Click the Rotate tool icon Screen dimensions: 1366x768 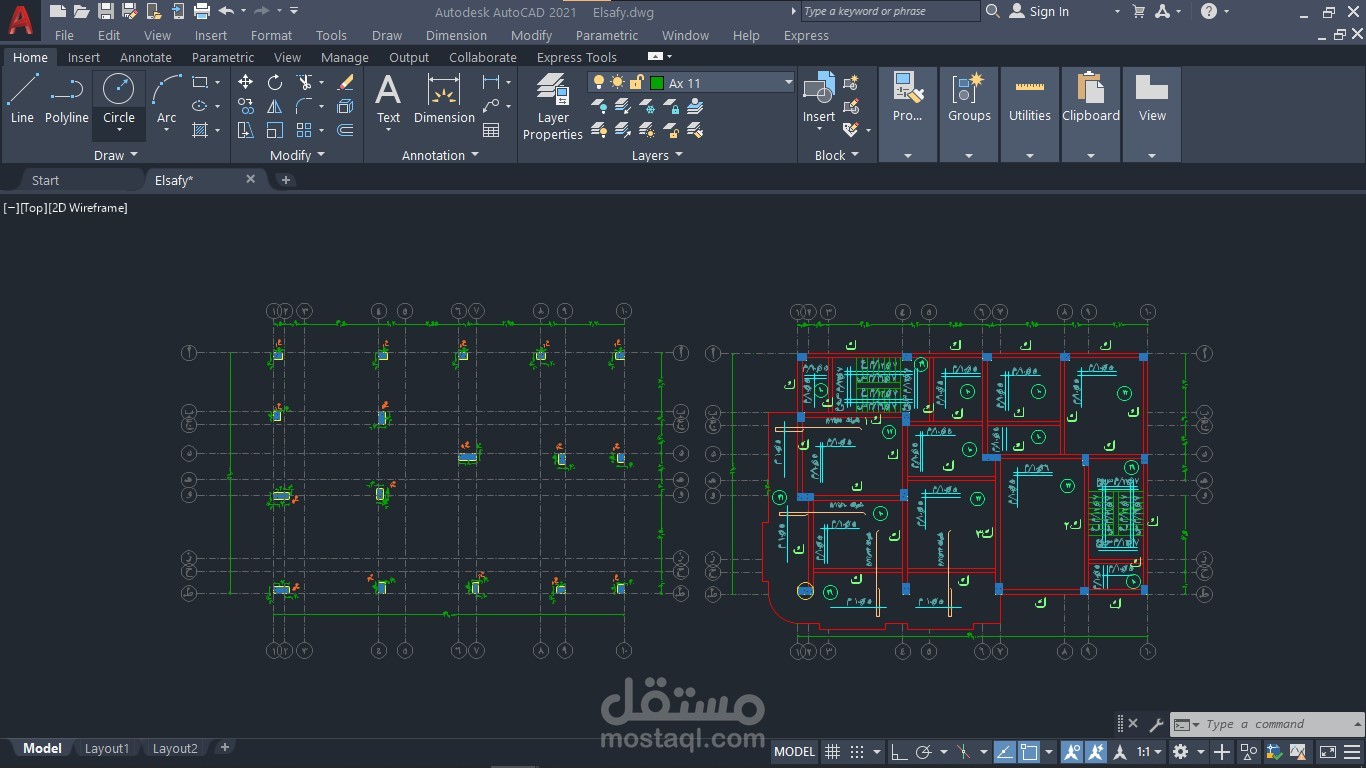275,82
